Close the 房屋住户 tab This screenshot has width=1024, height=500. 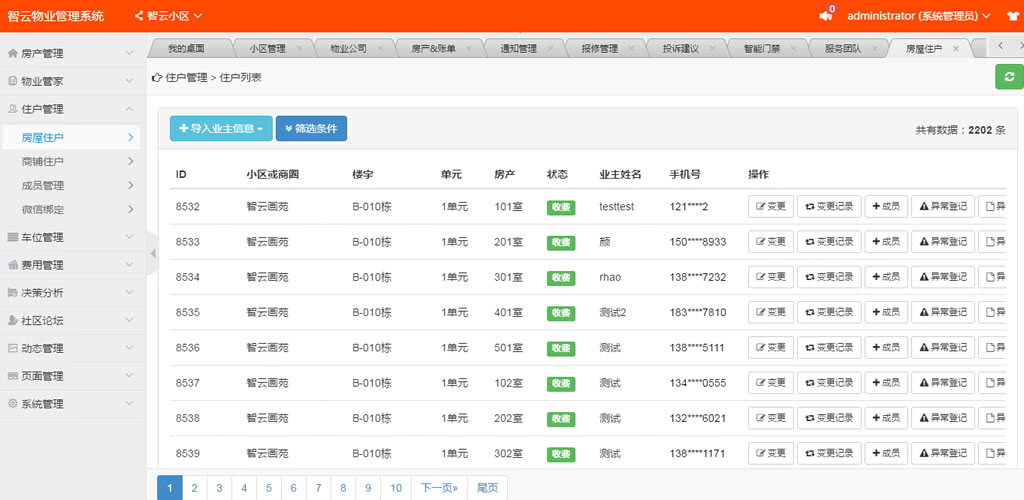coord(955,48)
